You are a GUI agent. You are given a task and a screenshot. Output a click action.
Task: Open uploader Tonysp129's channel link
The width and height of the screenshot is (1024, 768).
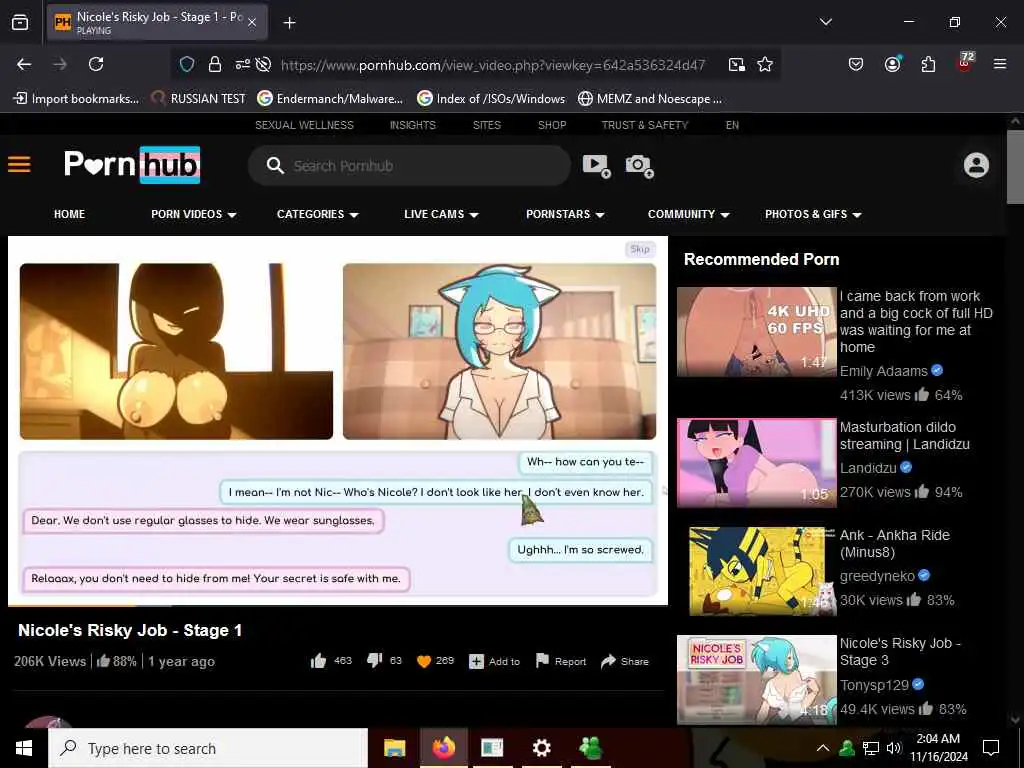pos(874,685)
